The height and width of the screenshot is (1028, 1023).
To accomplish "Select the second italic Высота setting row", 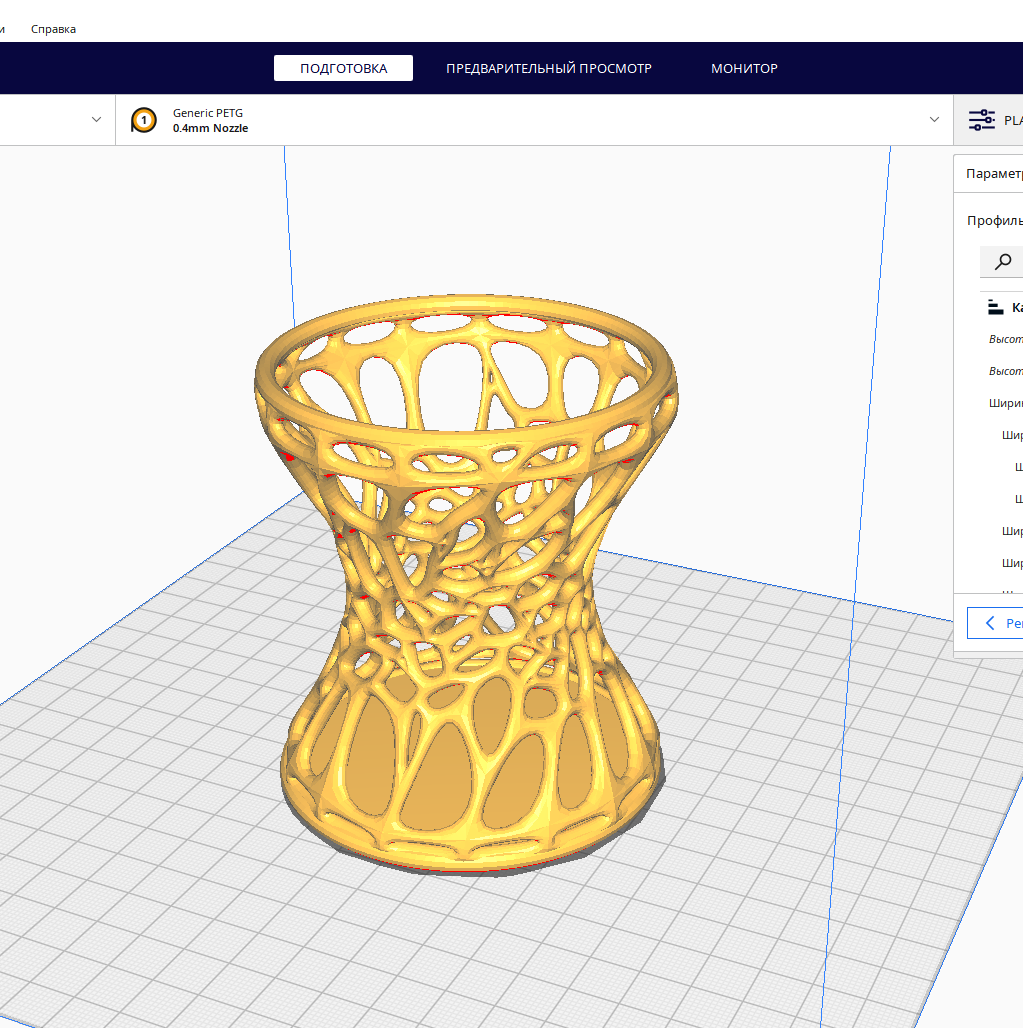I will pyautogui.click(x=1005, y=371).
